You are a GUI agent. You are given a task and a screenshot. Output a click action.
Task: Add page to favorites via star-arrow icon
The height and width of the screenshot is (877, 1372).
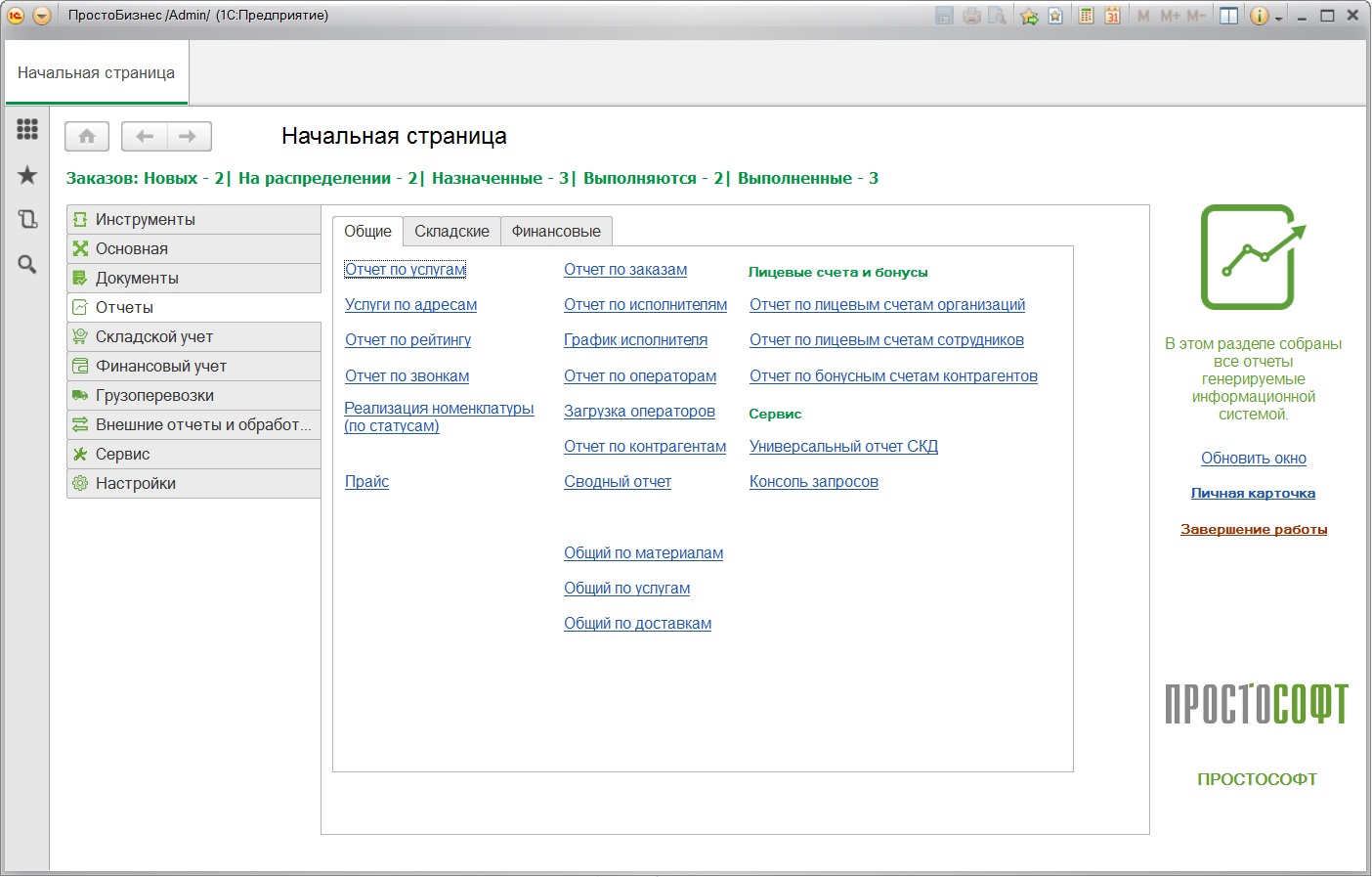(x=1029, y=16)
